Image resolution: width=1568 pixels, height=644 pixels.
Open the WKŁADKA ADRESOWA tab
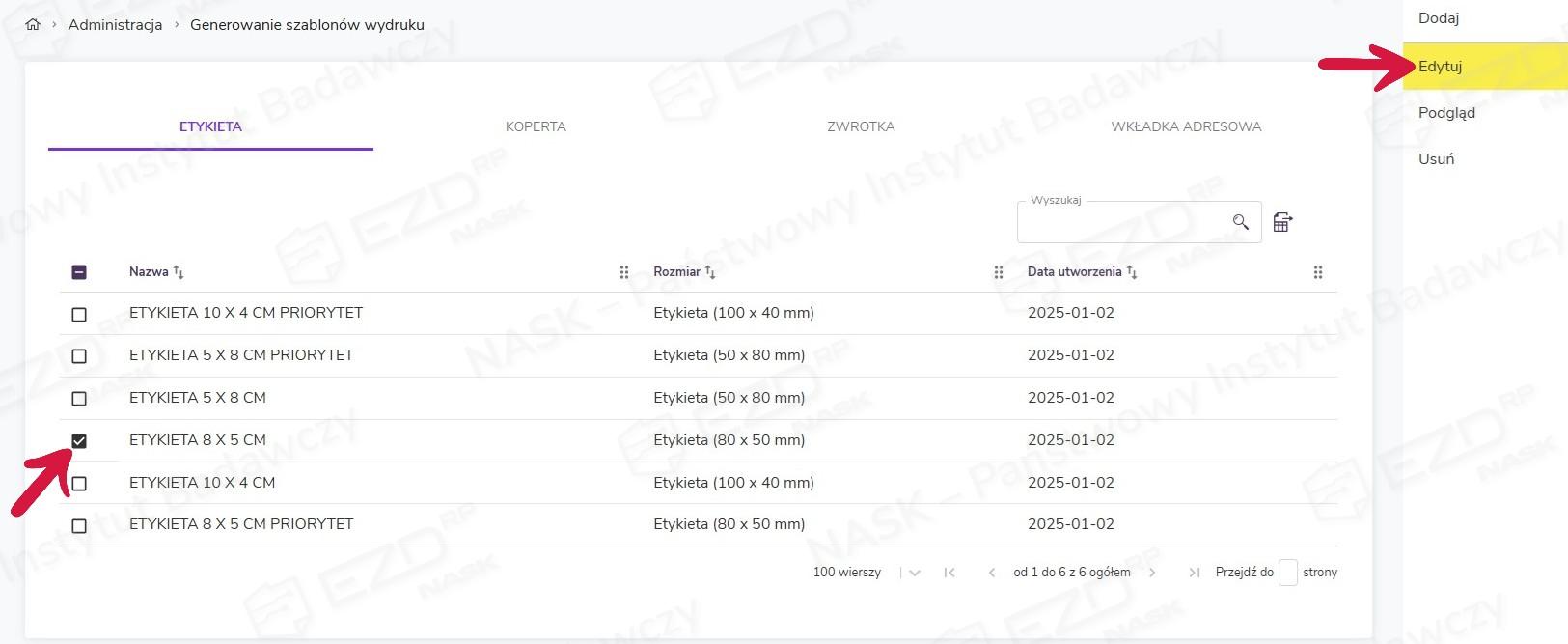coord(1186,126)
